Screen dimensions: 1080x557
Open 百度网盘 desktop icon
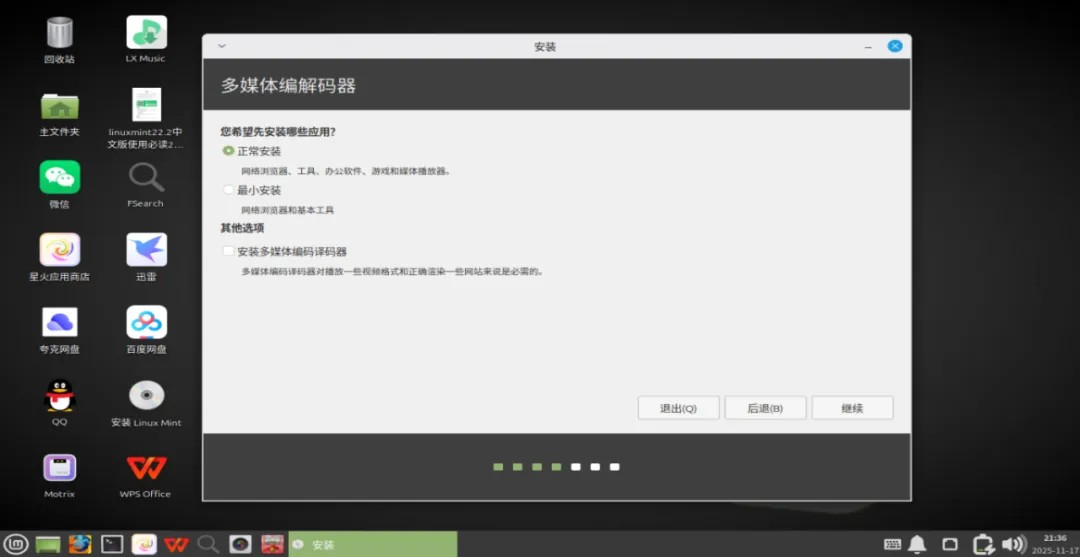(x=146, y=322)
